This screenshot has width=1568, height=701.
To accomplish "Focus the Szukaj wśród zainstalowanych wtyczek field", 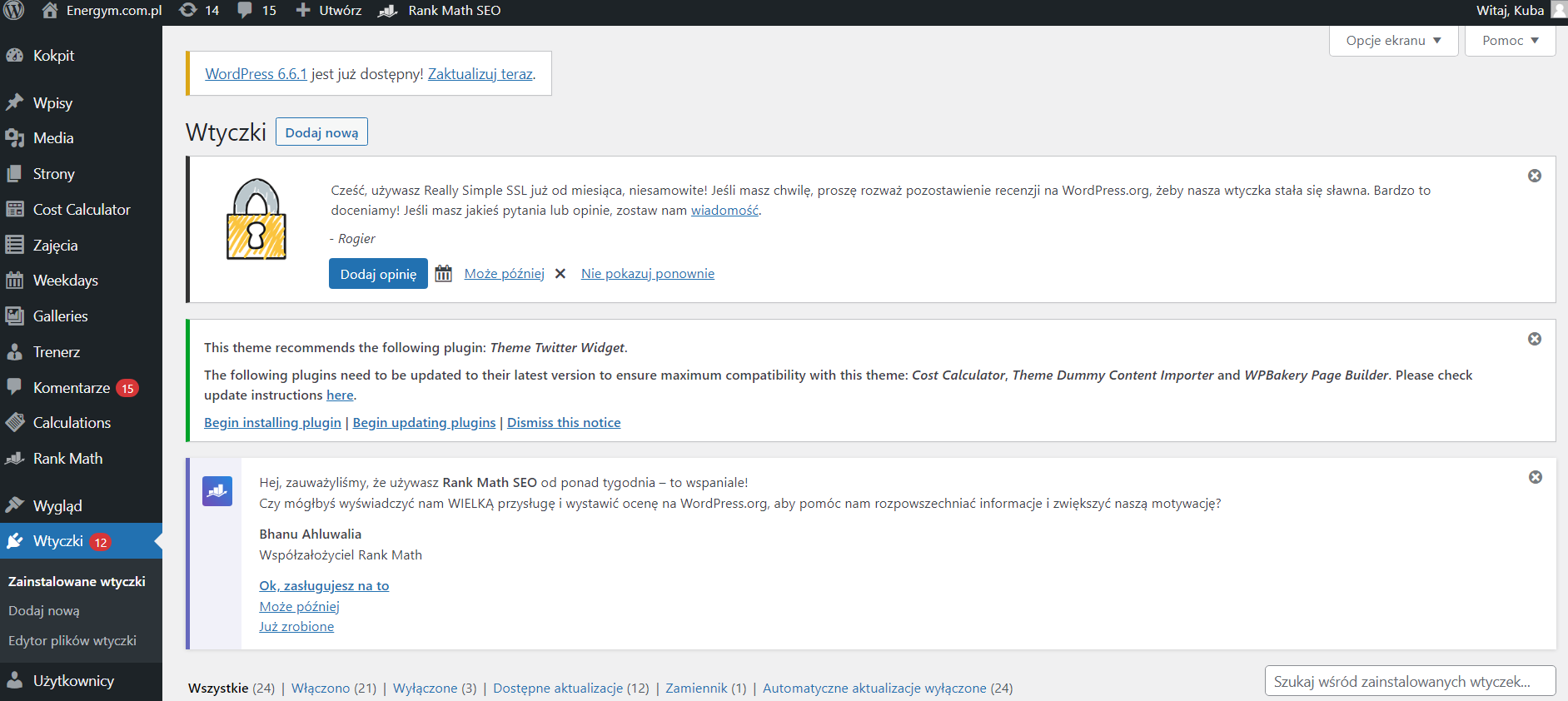I will 1410,681.
